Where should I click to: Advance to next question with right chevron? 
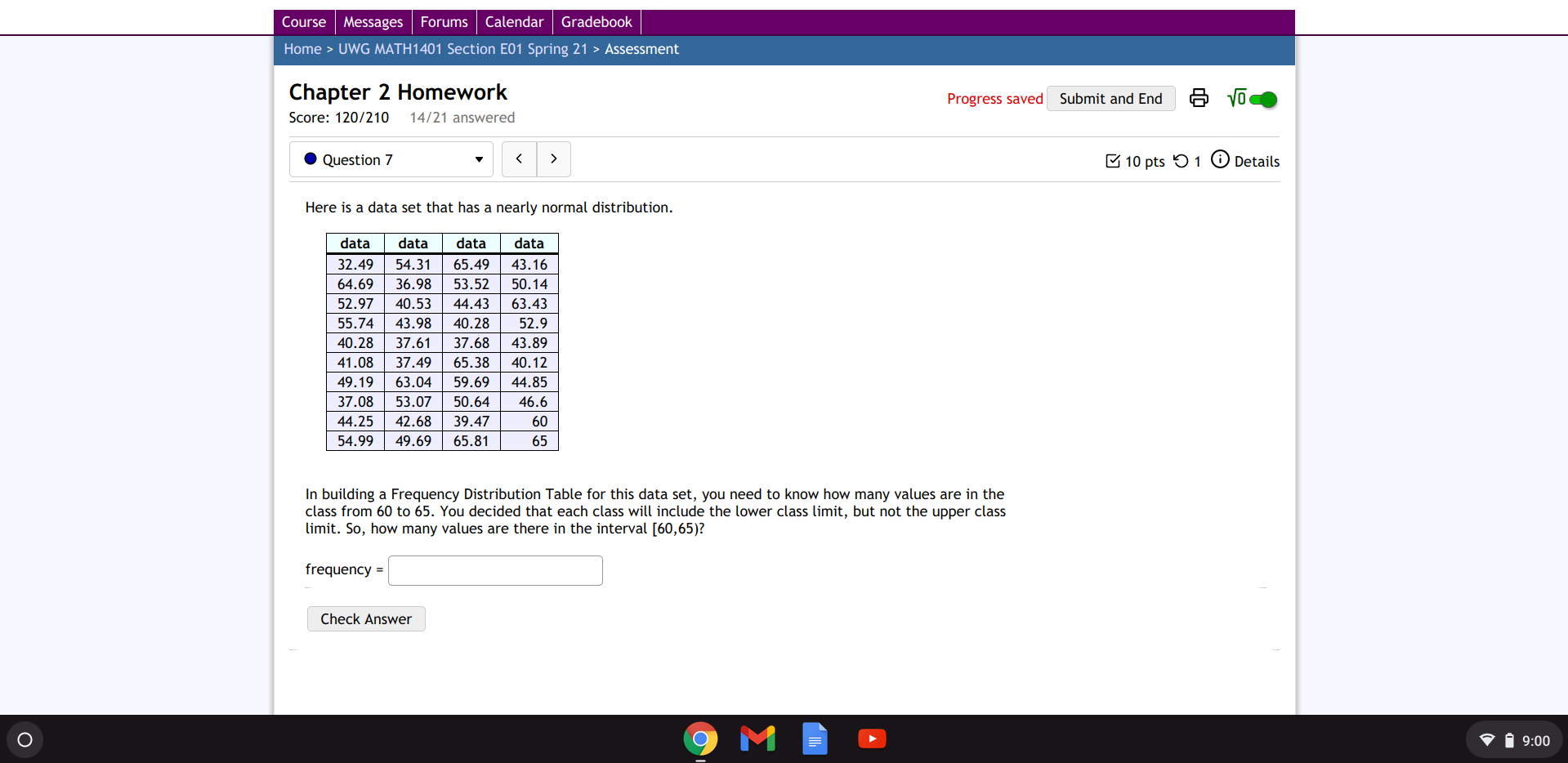coord(553,159)
